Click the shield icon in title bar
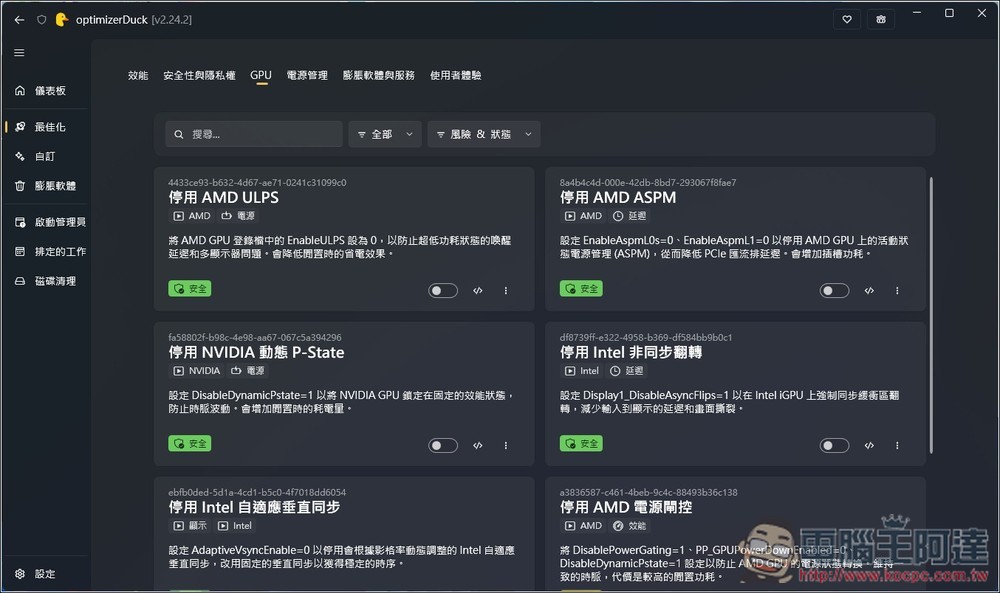This screenshot has height=593, width=1000. click(41, 20)
